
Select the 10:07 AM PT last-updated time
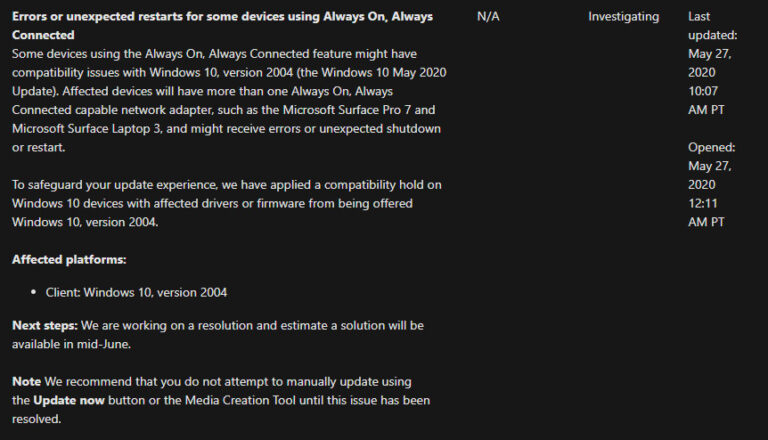click(706, 100)
